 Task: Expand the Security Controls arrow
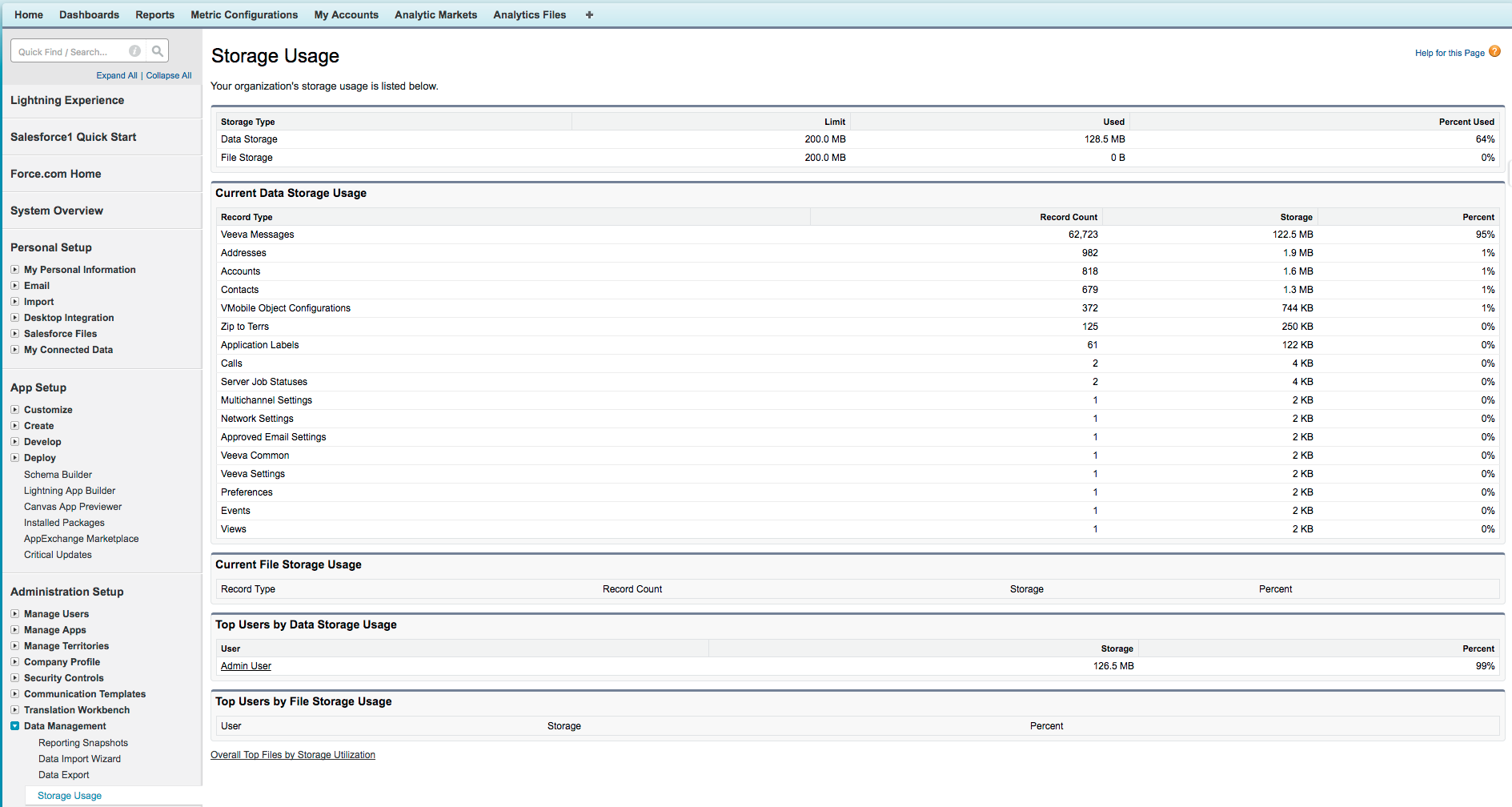14,678
